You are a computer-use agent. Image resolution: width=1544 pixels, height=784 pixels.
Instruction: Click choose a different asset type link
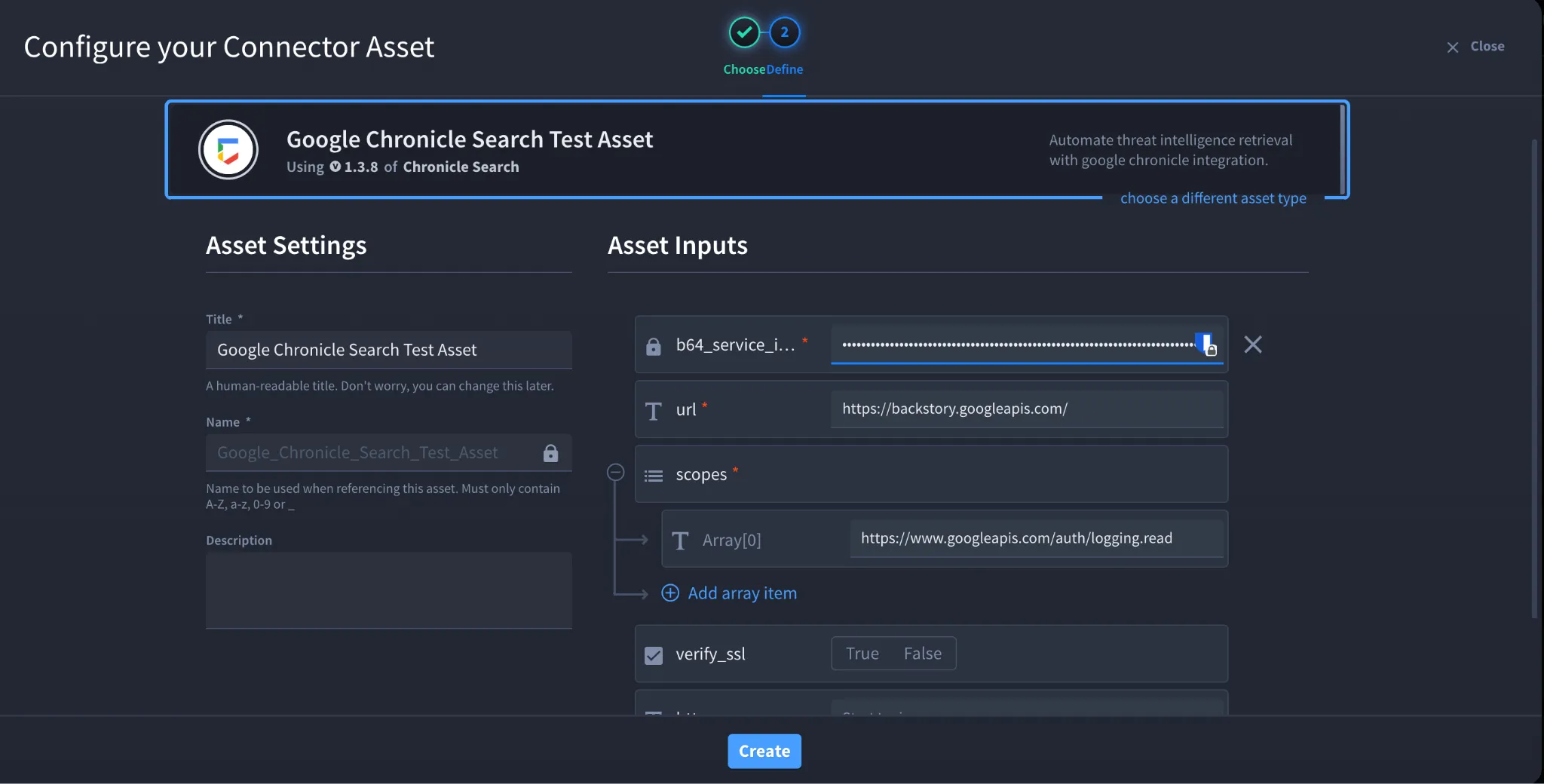1213,198
